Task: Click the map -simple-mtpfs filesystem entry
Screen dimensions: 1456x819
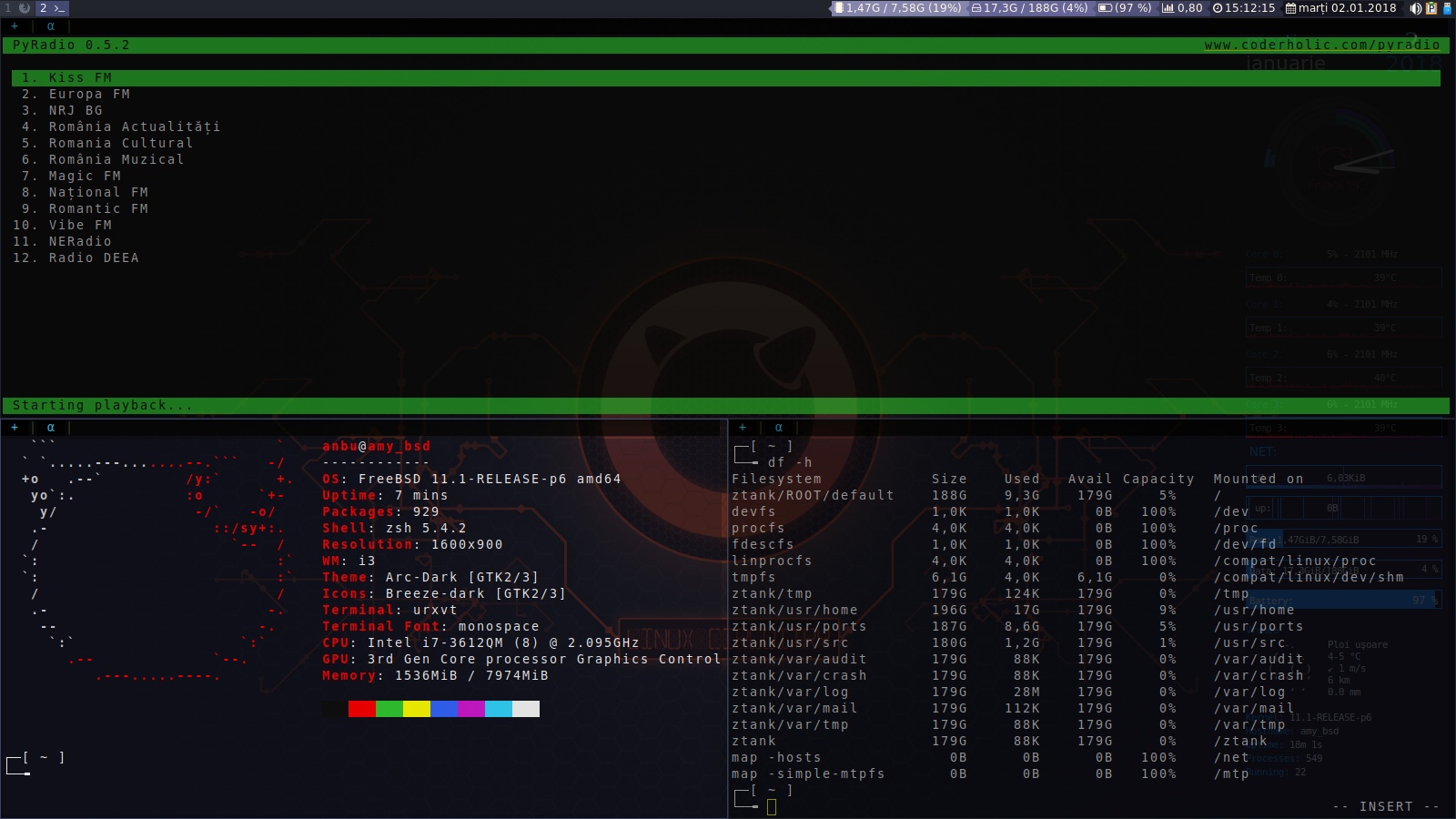Action: click(x=808, y=774)
